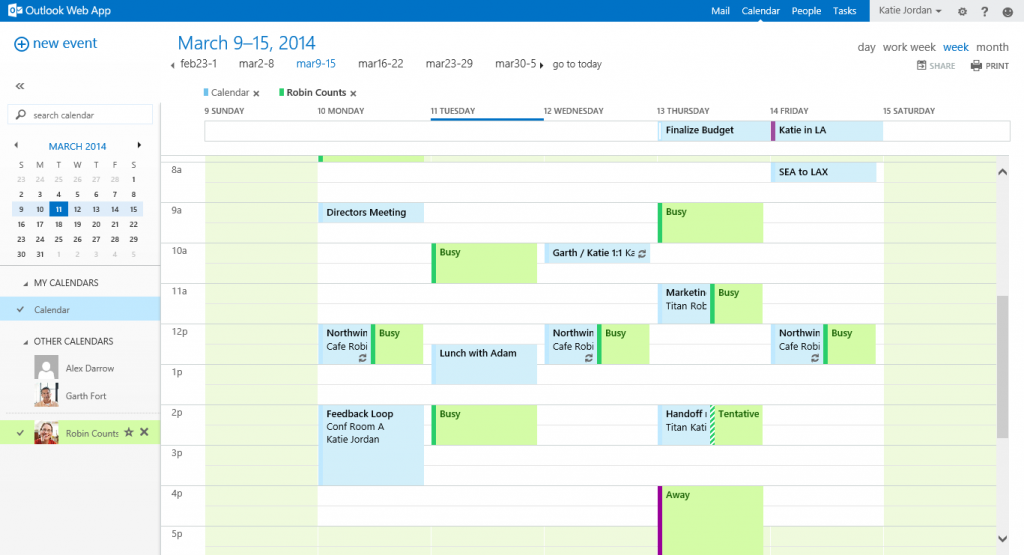This screenshot has width=1024, height=555.
Task: Open the Katie Jordan account dropdown
Action: pyautogui.click(x=910, y=11)
